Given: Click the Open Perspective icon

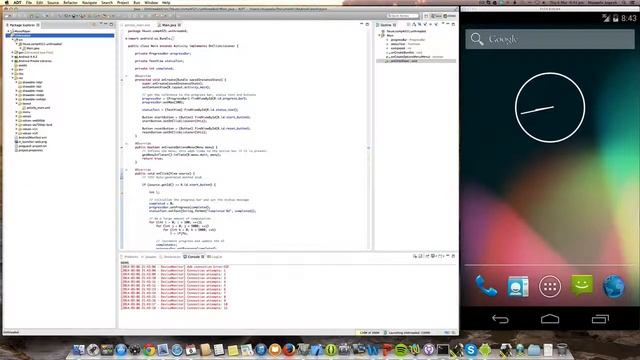Looking at the screenshot, I should pos(426,16).
